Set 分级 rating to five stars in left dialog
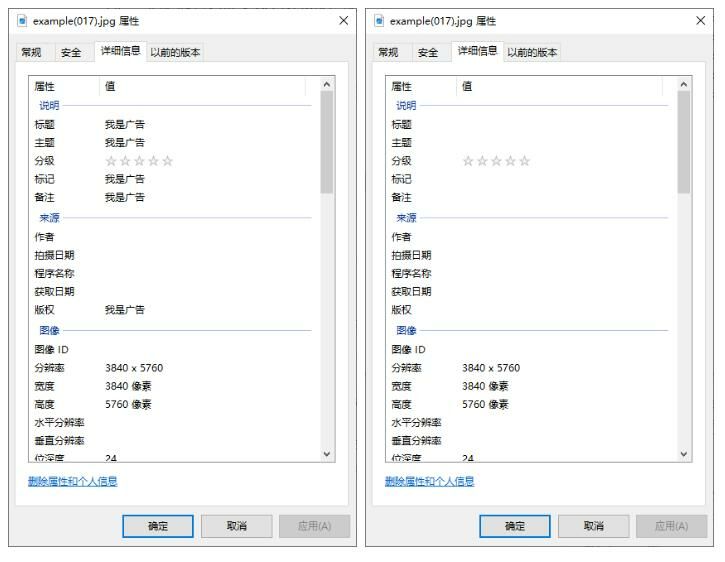Screen dimensions: 725x562 pos(167,161)
